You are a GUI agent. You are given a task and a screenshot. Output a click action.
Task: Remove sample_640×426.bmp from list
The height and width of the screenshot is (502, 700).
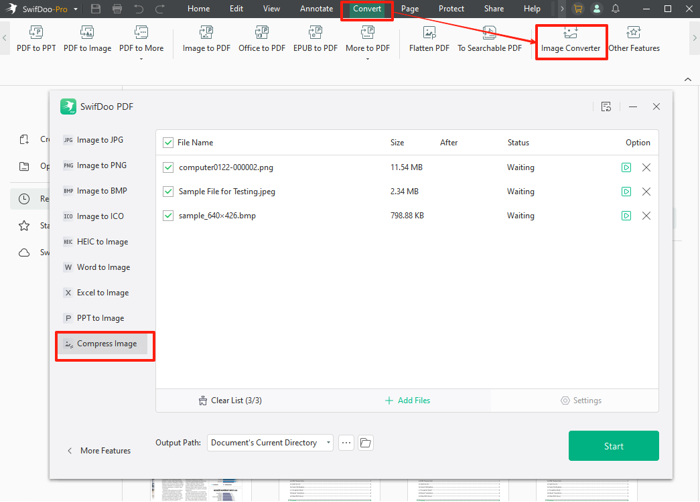click(x=646, y=216)
